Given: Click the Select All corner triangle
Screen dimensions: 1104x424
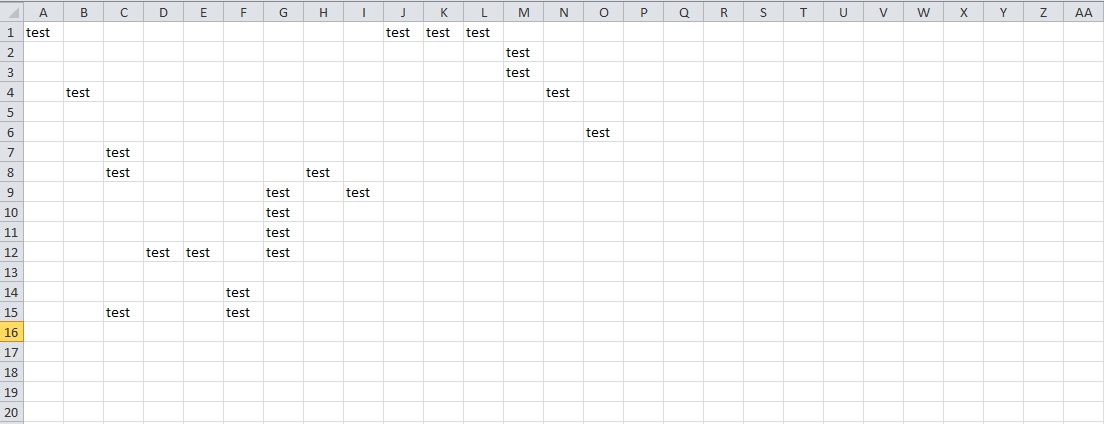Looking at the screenshot, I should (x=11, y=11).
